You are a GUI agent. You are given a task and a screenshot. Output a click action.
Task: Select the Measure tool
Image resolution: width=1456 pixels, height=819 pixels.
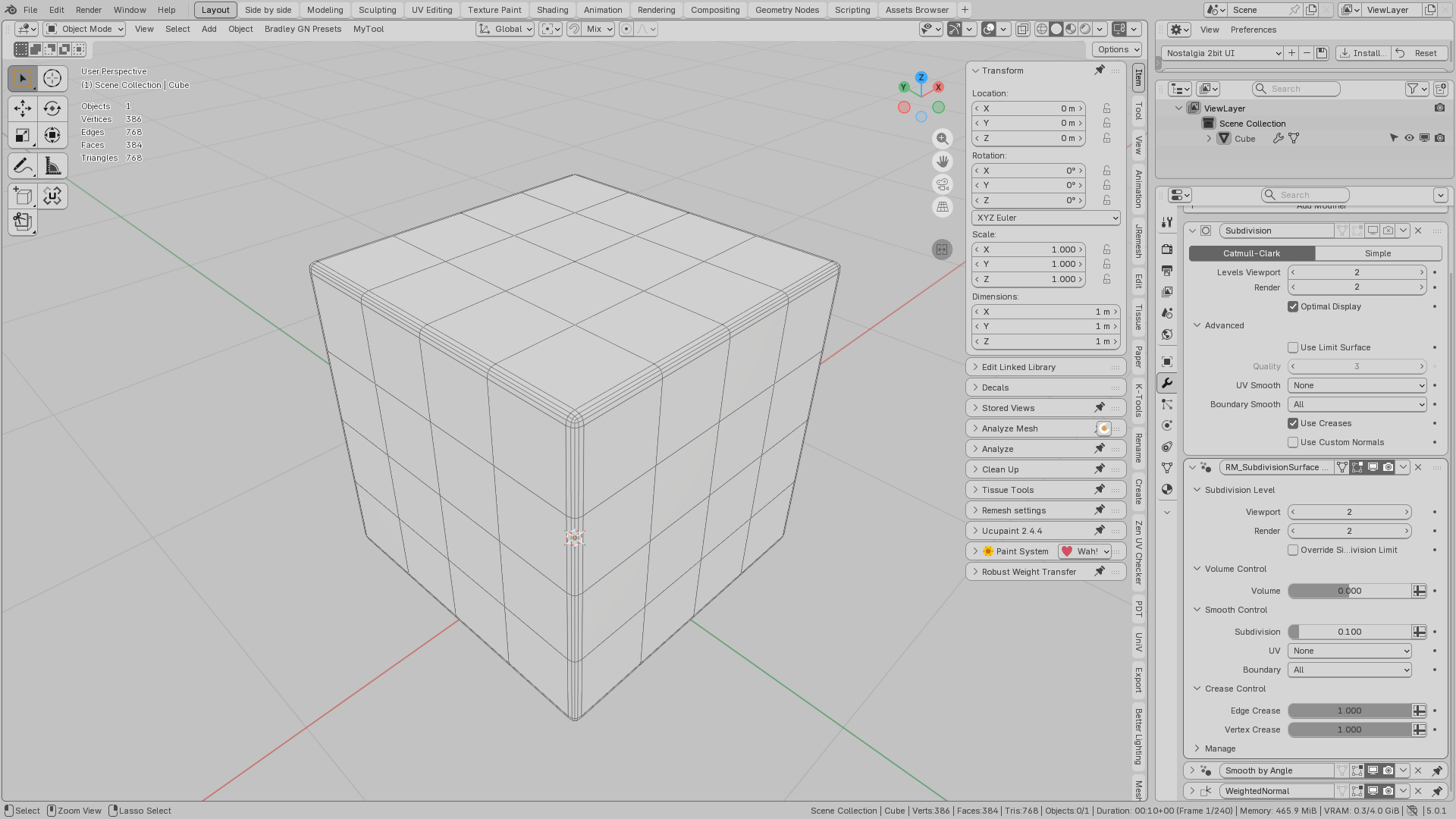tap(52, 165)
